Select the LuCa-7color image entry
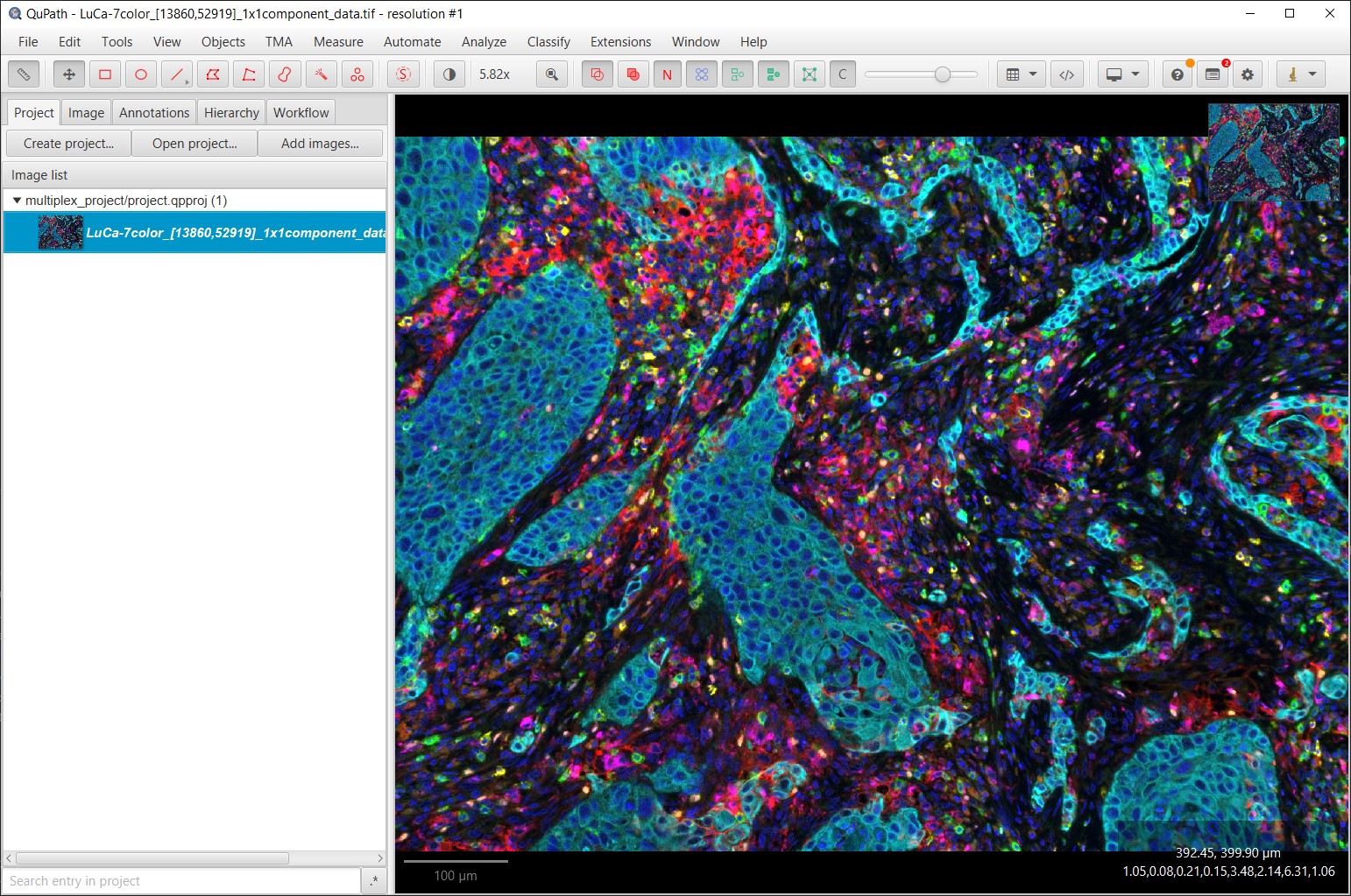The image size is (1351, 896). point(195,232)
